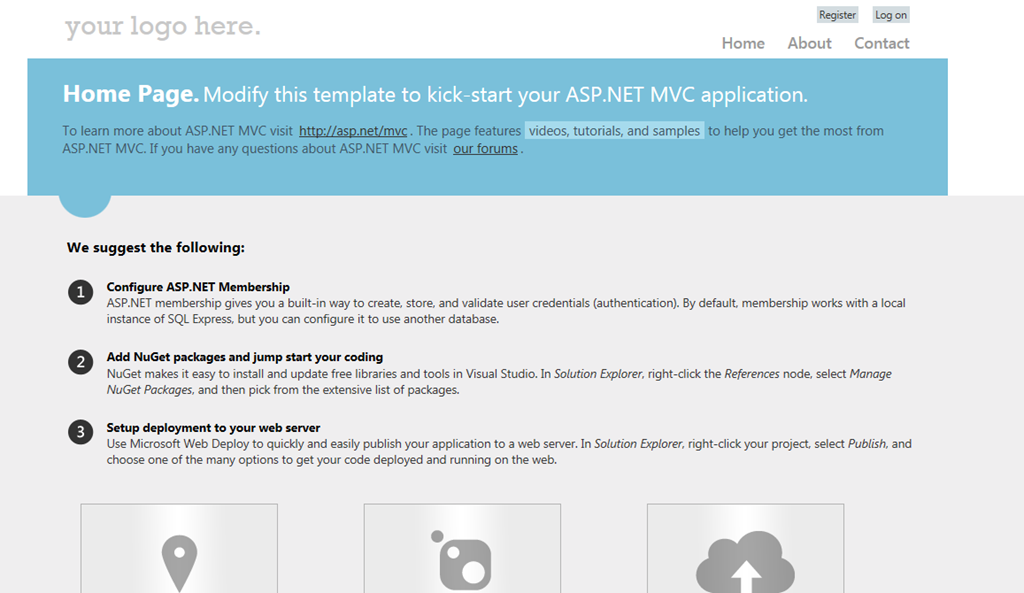Click the 'your logo here.' site logo

point(163,27)
